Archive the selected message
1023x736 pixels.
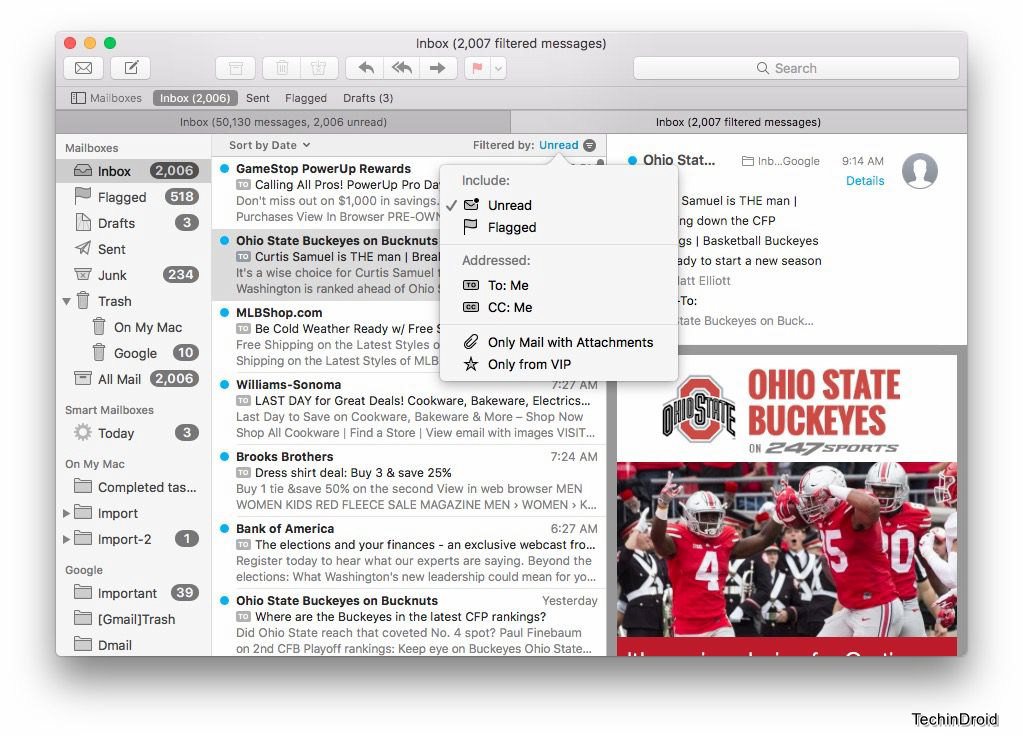pos(236,68)
